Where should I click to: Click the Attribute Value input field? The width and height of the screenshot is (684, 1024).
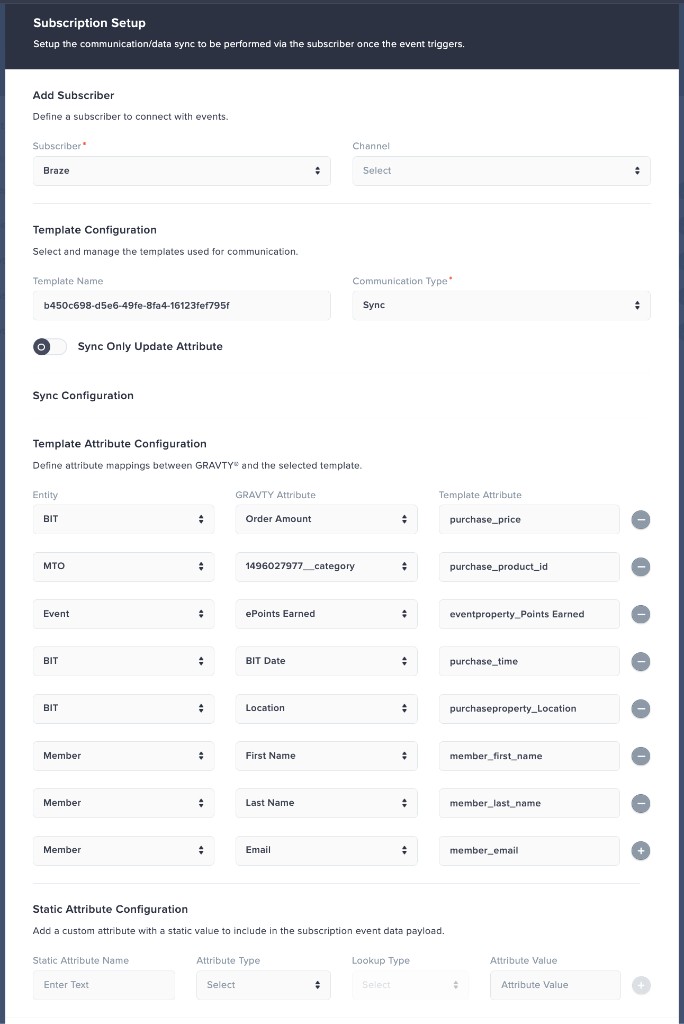pos(555,984)
